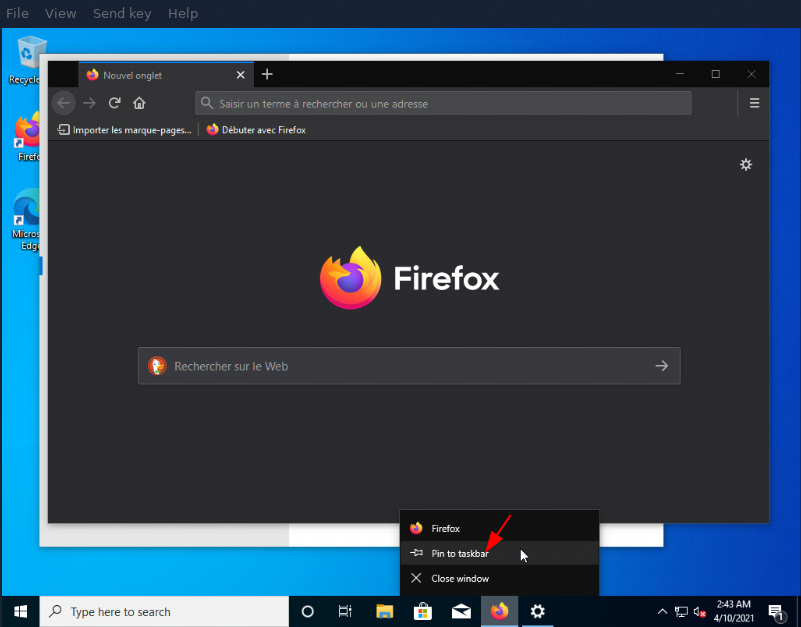Open the clock showing 2:43 AM

[734, 611]
